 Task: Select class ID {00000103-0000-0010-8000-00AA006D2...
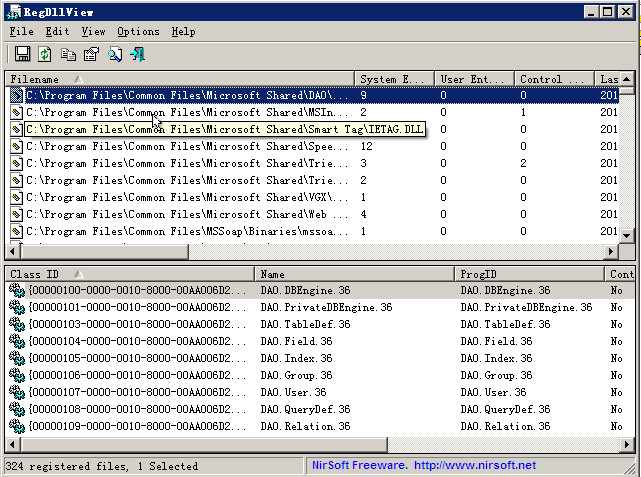click(137, 324)
